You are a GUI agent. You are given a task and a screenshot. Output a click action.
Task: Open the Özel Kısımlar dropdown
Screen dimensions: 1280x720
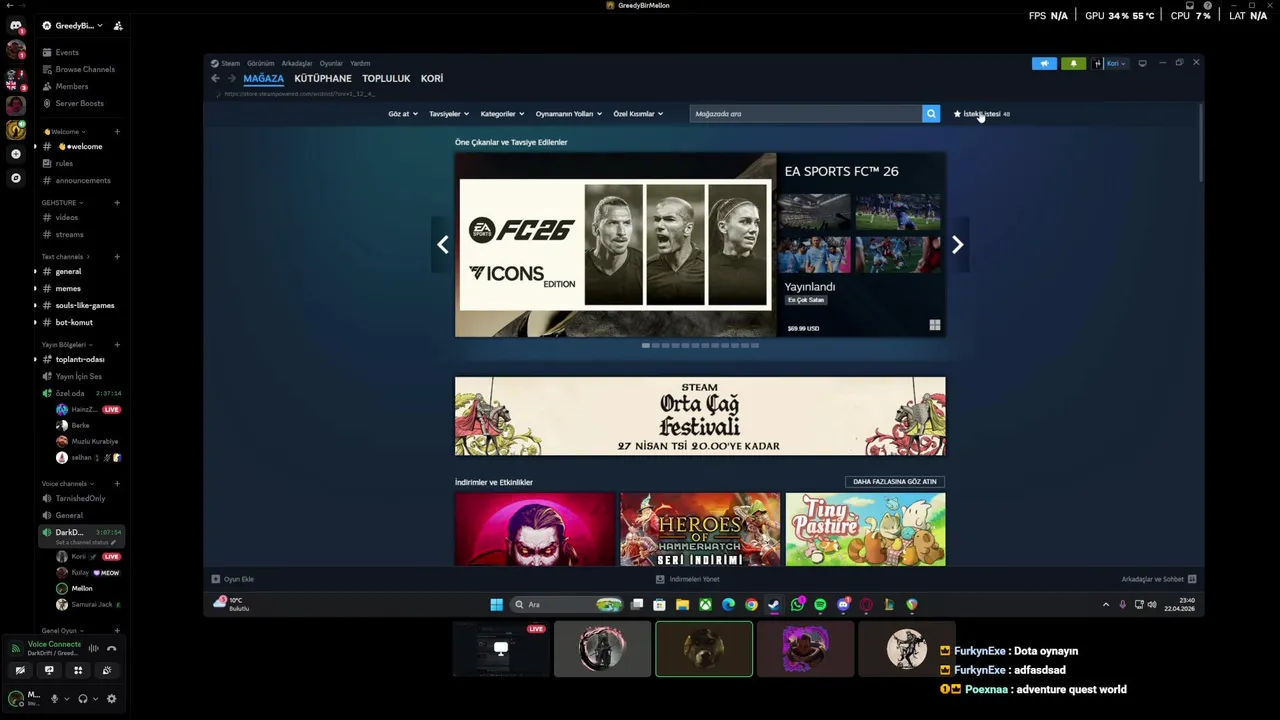[x=638, y=114]
